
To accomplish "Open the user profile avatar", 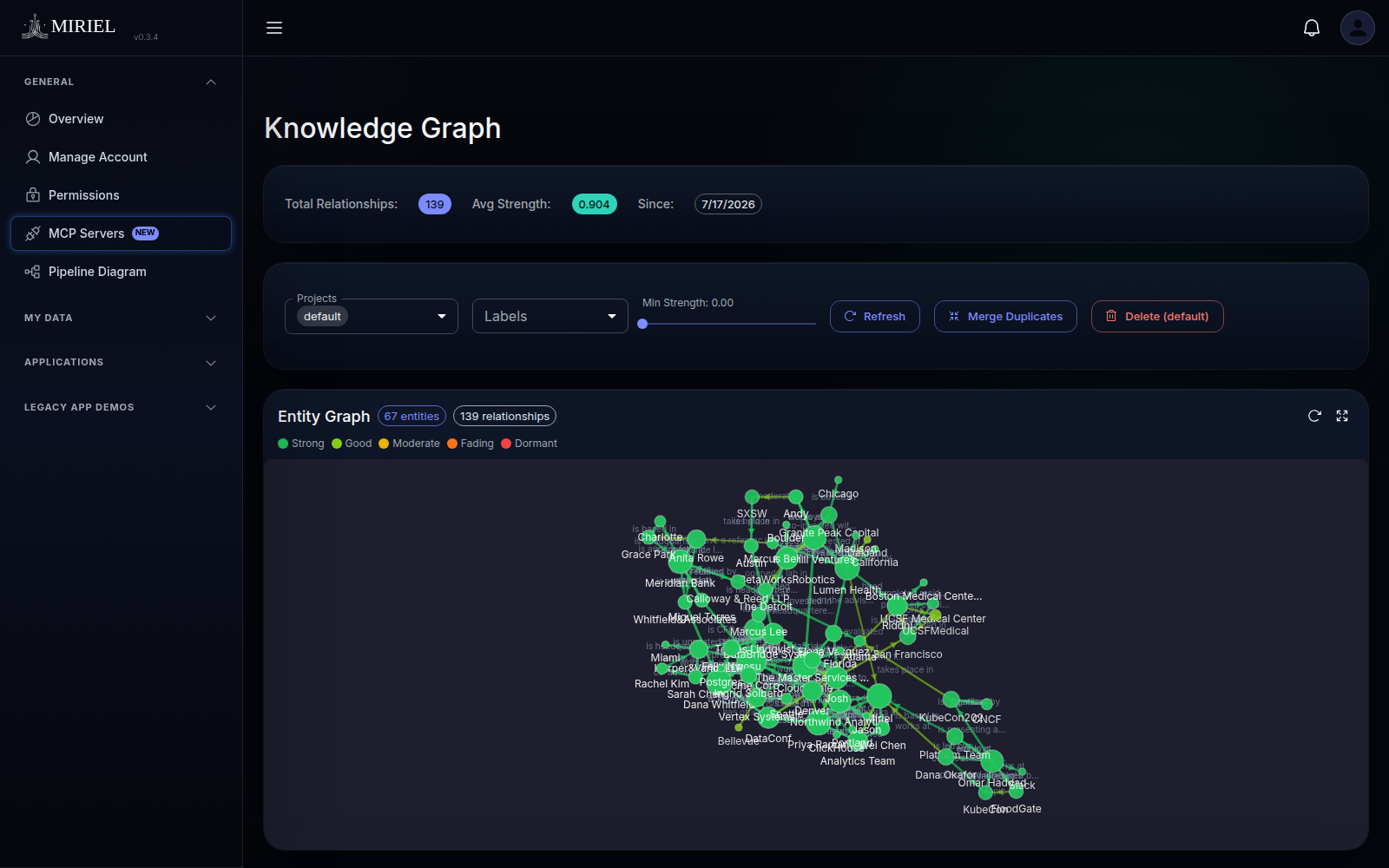I will pos(1358,28).
